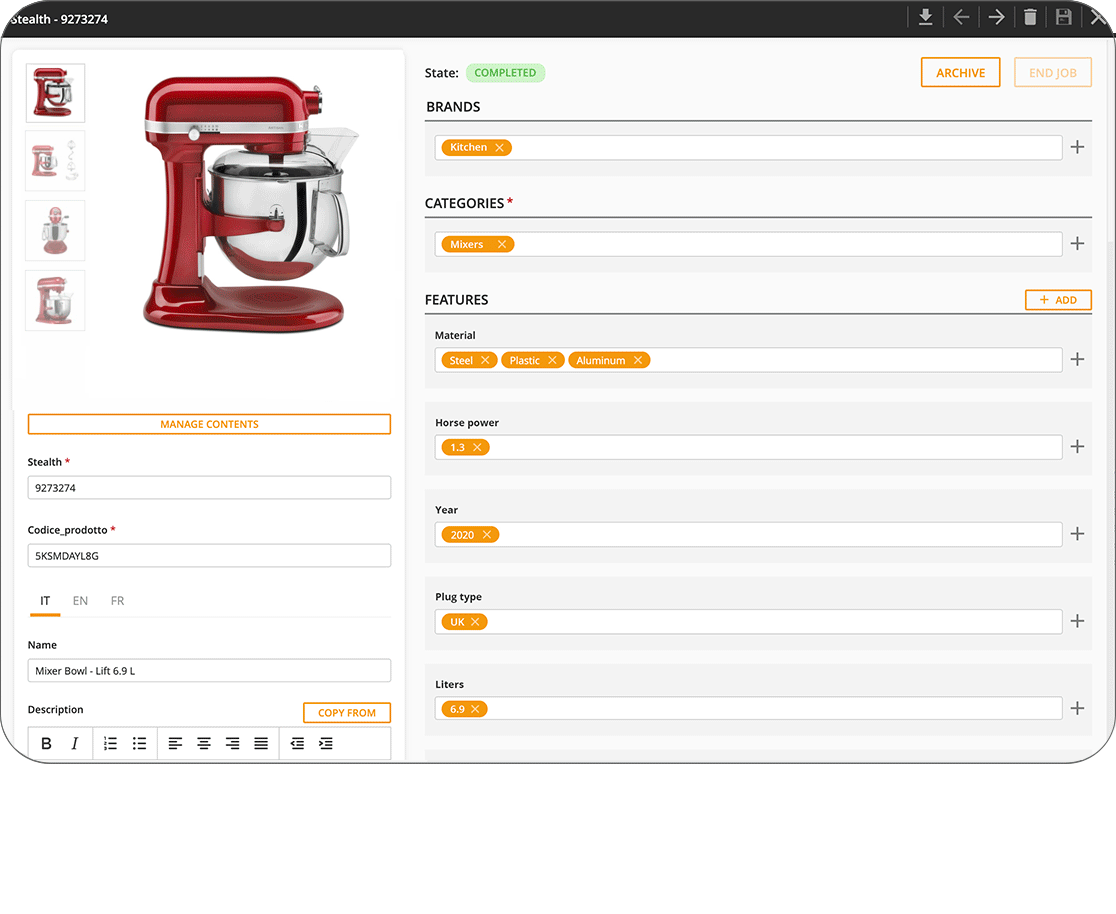
Task: Remove the 2020 year tag
Action: click(487, 535)
